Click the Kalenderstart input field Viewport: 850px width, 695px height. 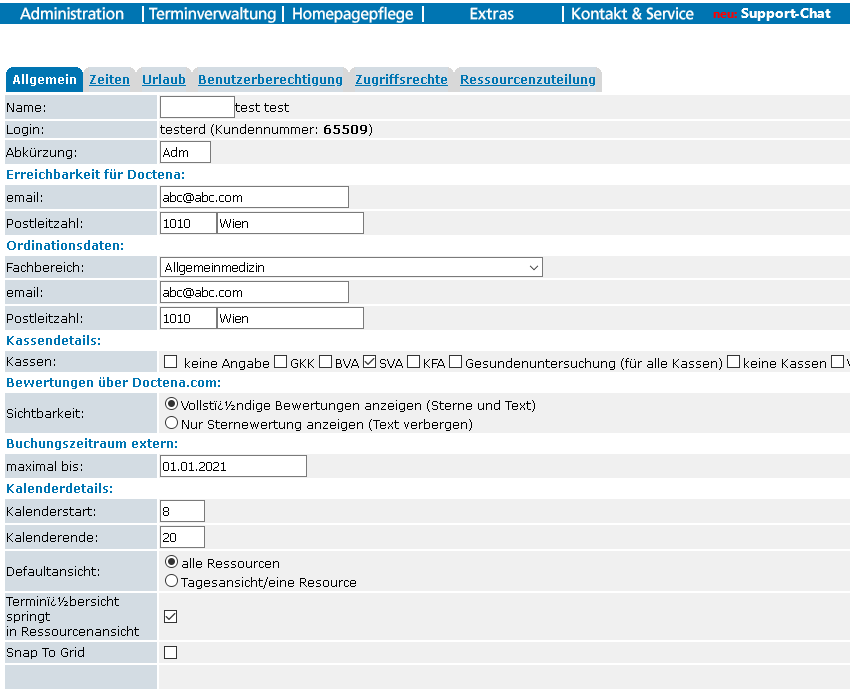point(182,511)
